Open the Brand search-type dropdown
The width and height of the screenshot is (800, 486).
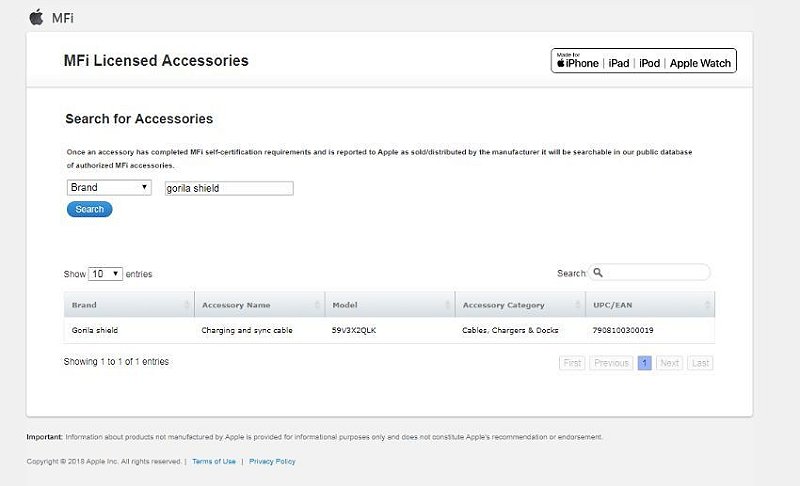(x=109, y=187)
